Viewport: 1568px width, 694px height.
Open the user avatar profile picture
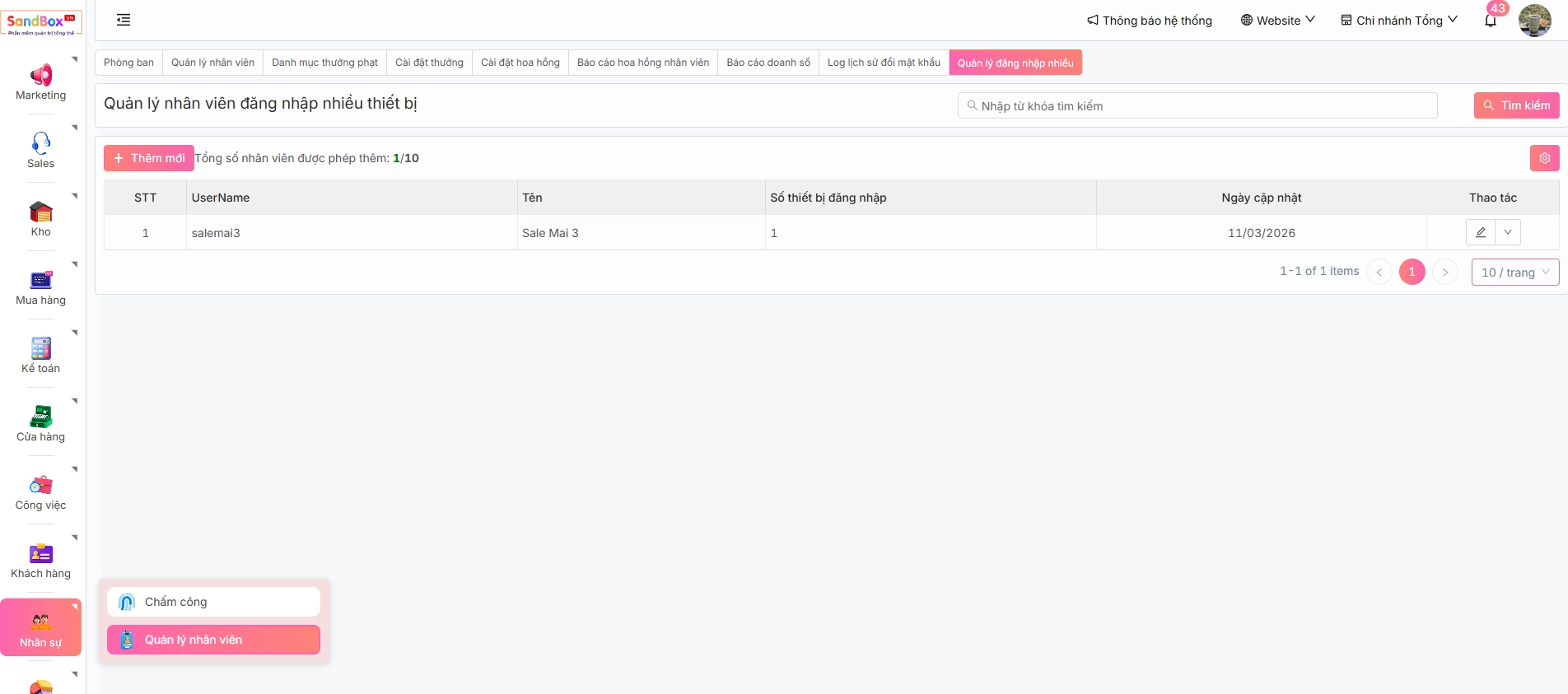point(1534,21)
